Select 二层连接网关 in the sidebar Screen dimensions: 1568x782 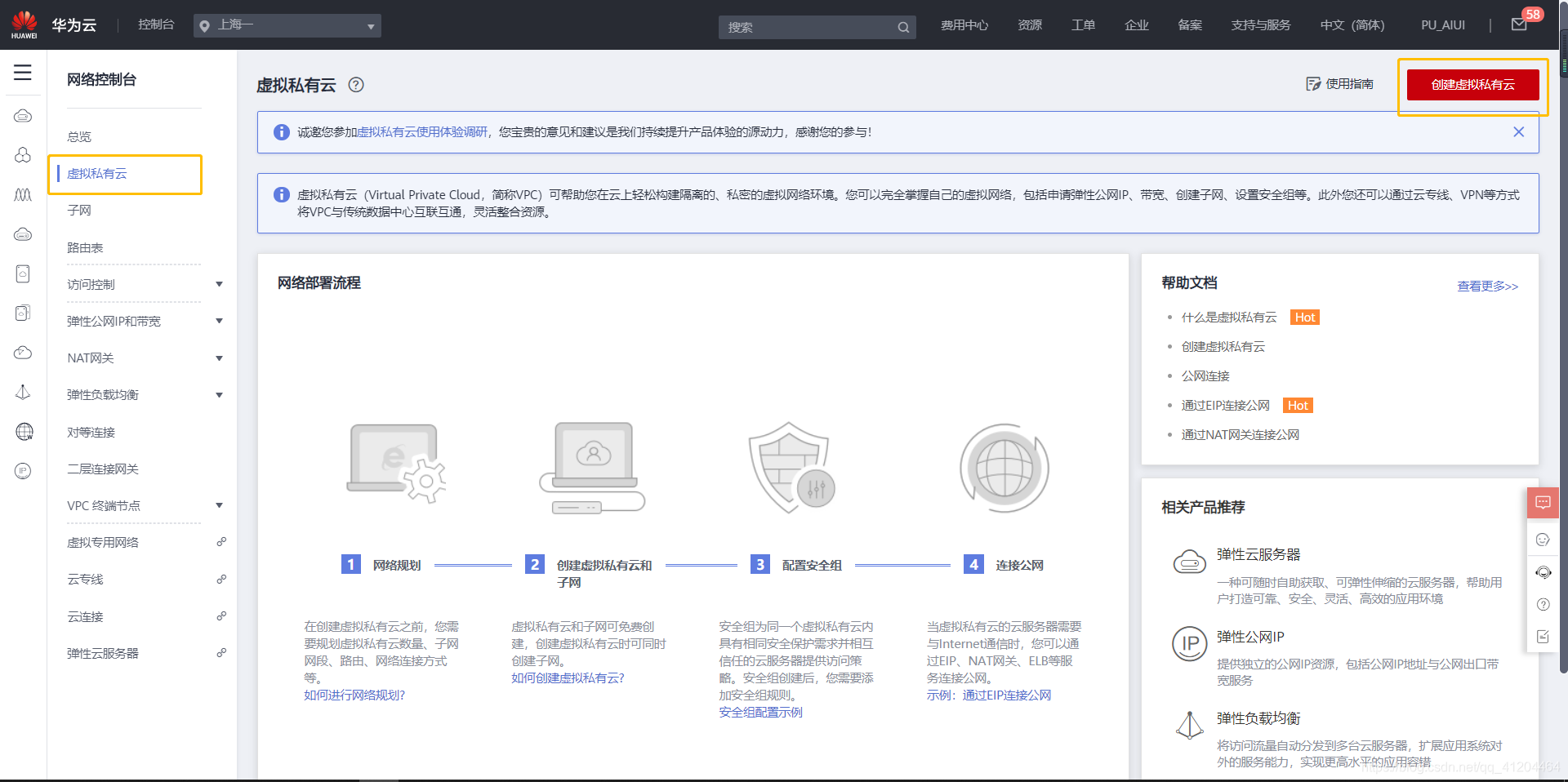pos(103,469)
